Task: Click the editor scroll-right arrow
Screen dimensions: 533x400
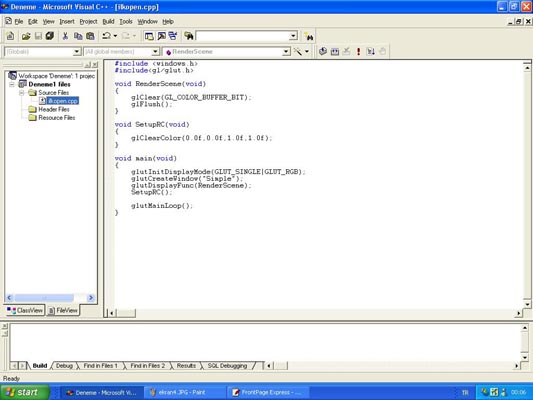Action: (x=518, y=313)
